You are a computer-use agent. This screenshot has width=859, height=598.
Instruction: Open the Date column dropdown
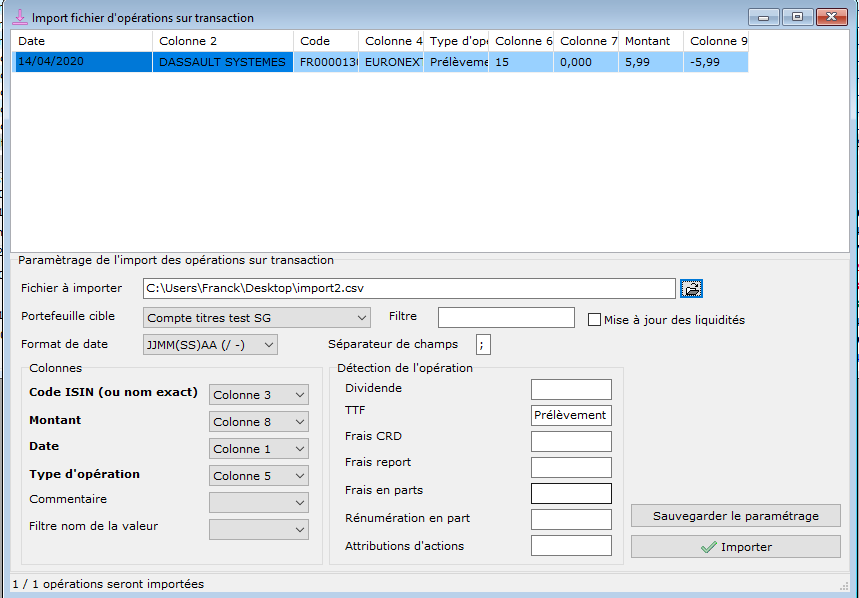tap(259, 448)
